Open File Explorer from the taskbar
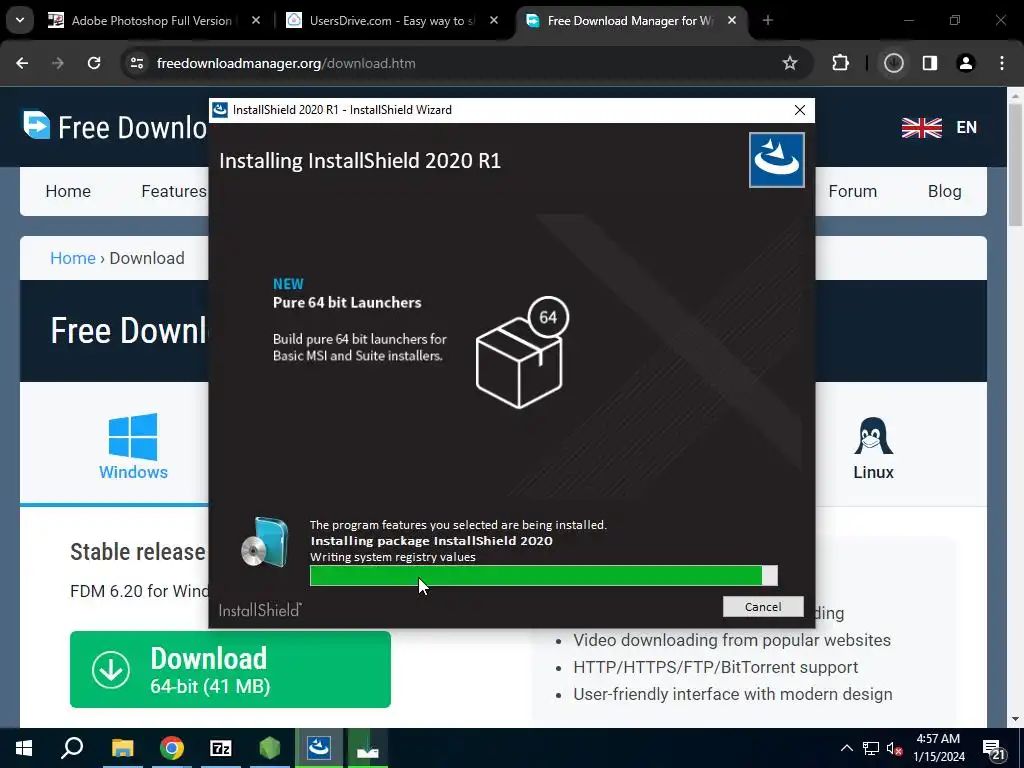Screen dimensions: 1024x768 click(x=122, y=748)
